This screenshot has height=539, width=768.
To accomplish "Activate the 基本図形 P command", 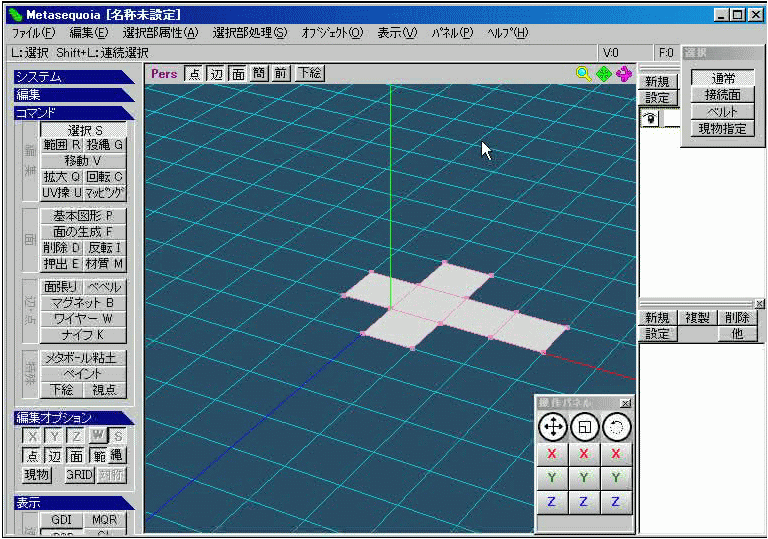I will click(x=83, y=216).
